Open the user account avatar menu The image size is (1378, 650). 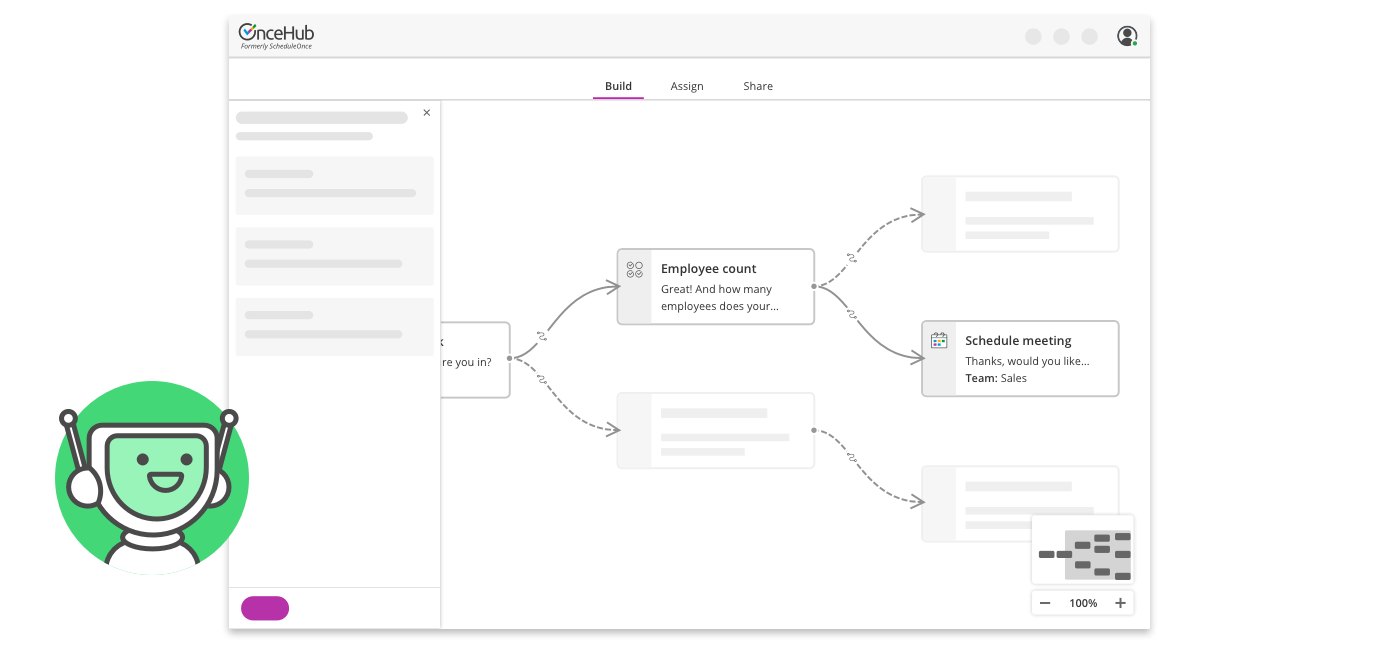point(1127,35)
